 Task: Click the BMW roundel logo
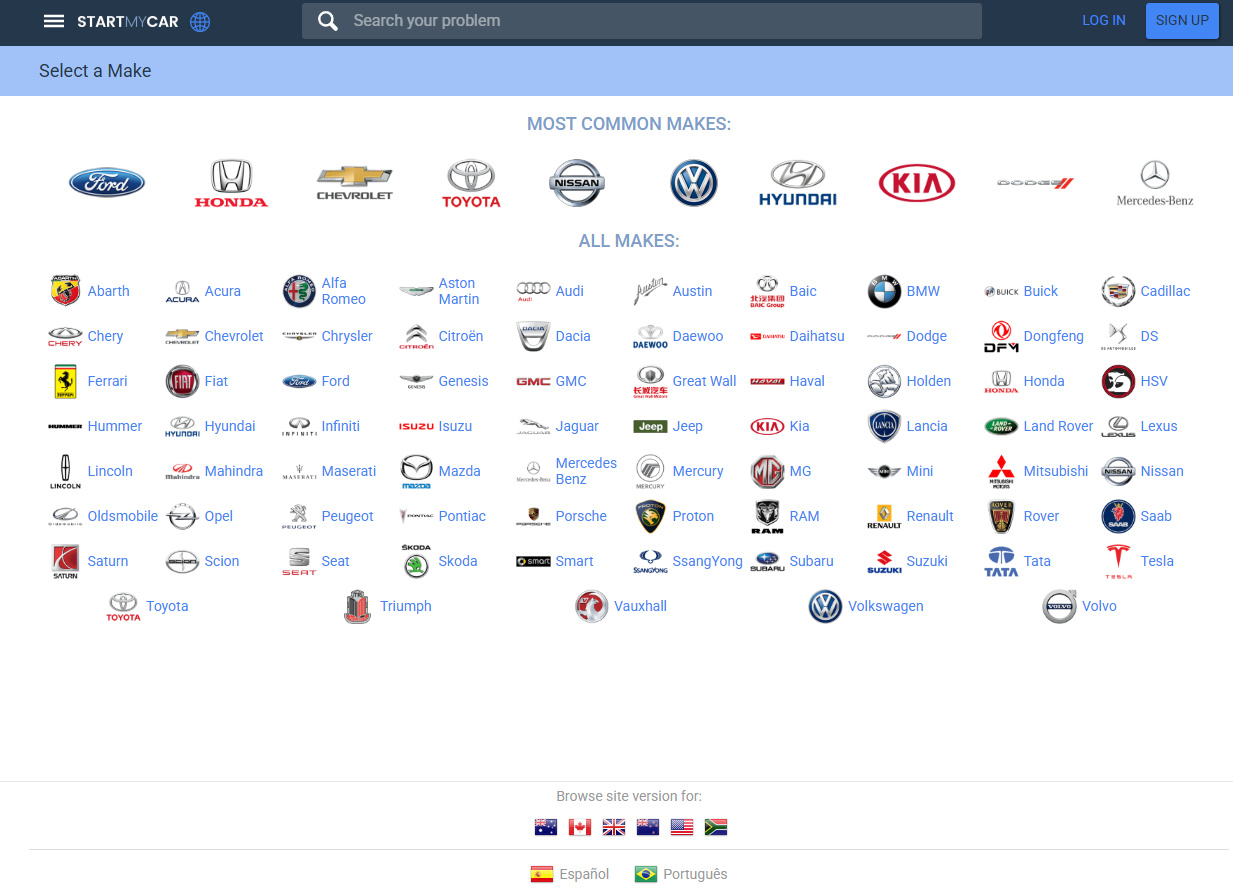coord(884,291)
